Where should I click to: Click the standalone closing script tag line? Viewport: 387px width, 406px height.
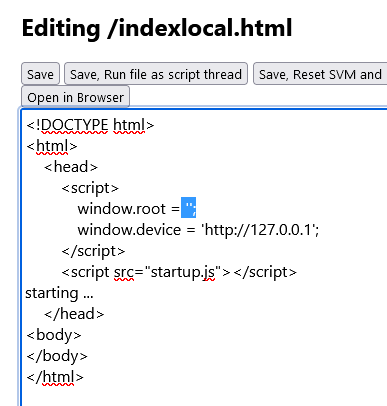click(x=93, y=251)
